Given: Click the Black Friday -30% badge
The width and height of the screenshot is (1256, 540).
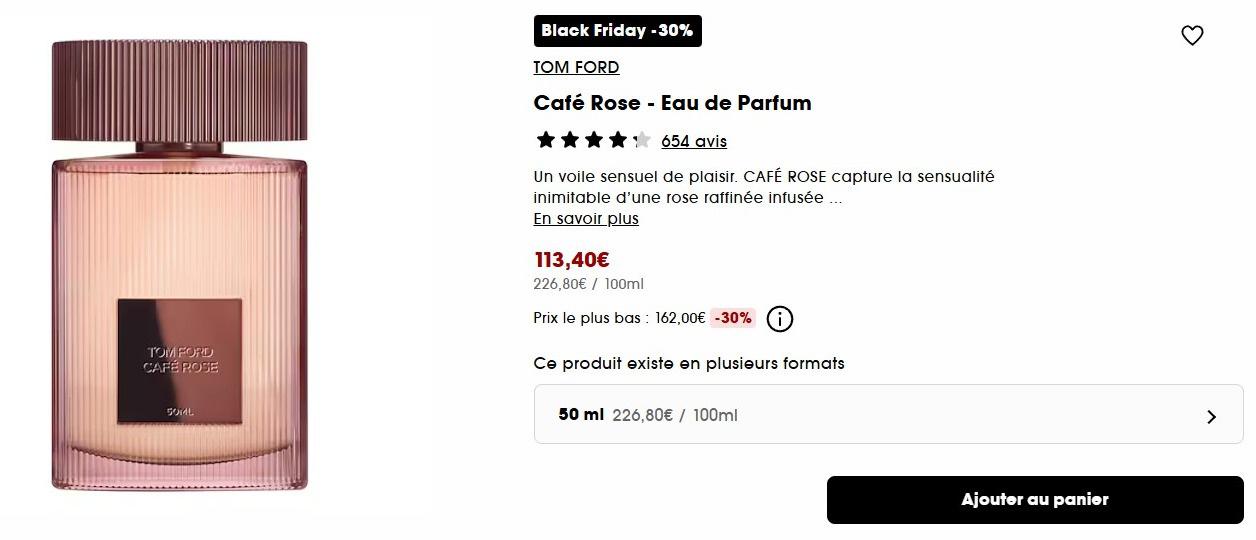Looking at the screenshot, I should click(x=617, y=31).
